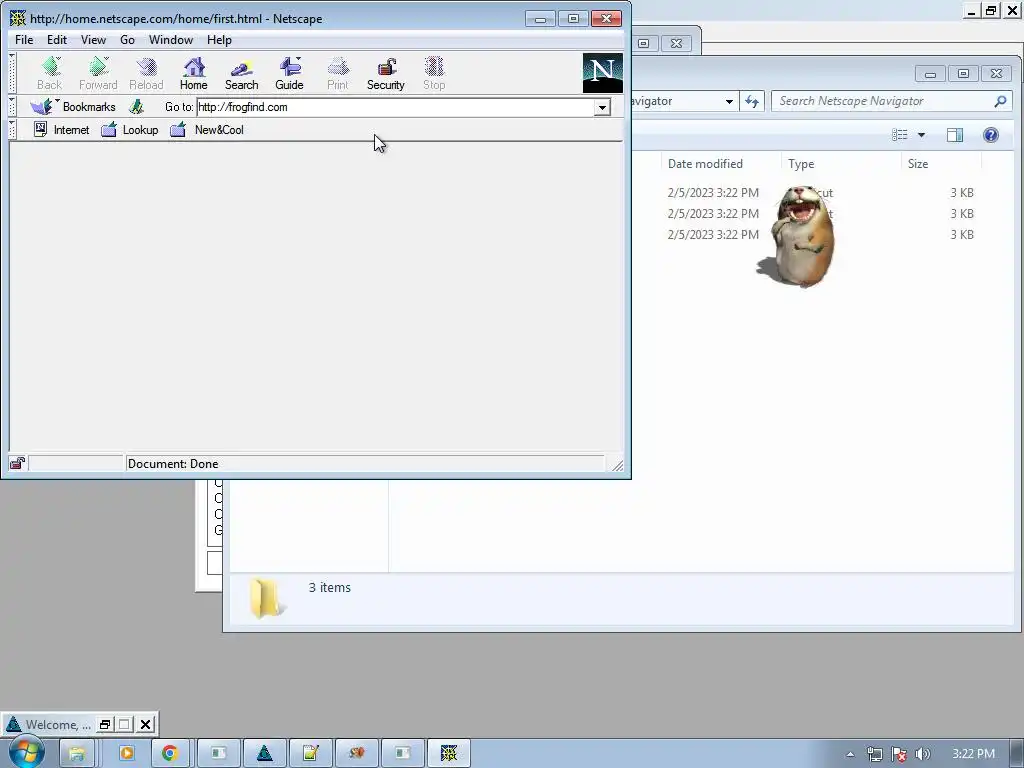Click the Explorer refresh button beside address bar
Viewport: 1024px width, 768px height.
pos(752,101)
